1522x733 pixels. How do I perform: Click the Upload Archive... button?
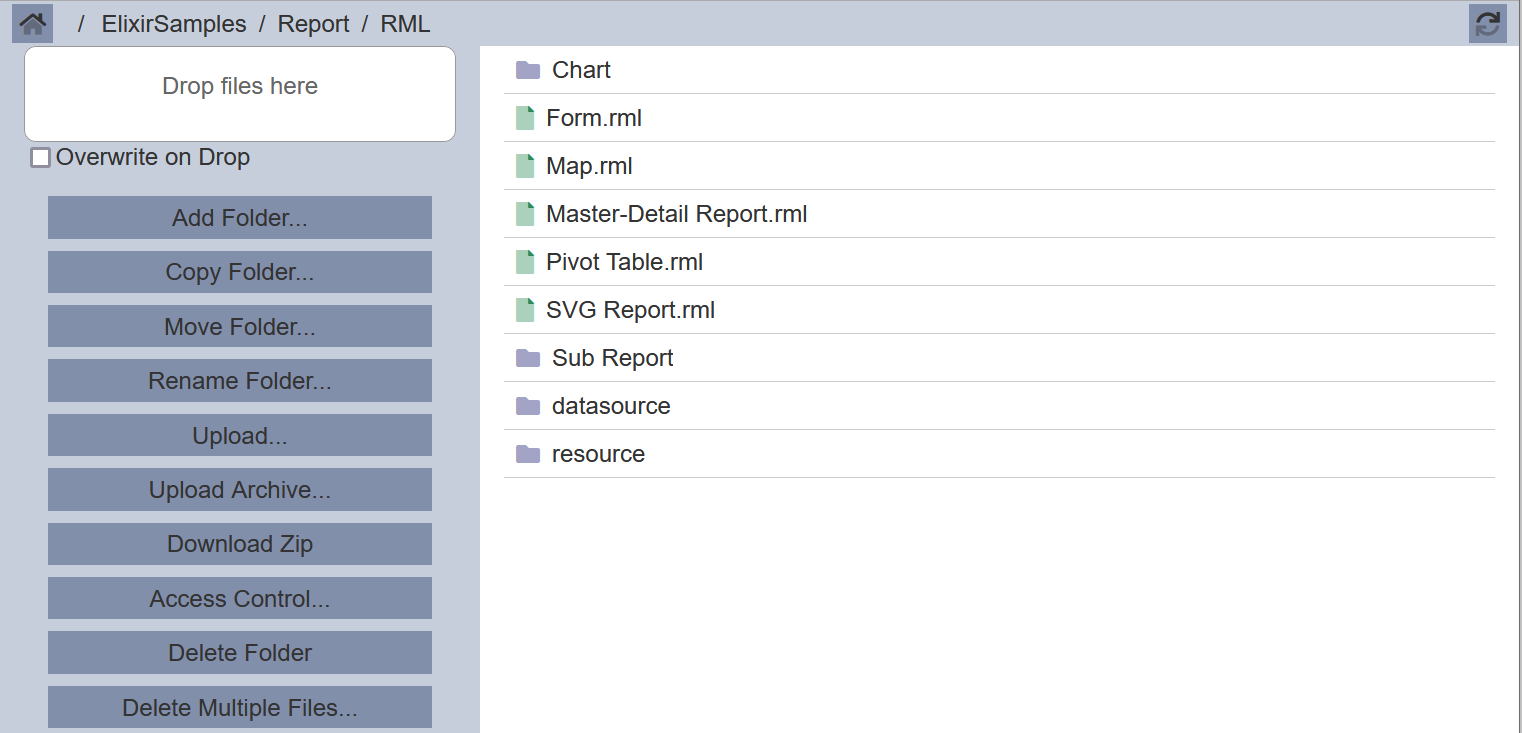pyautogui.click(x=240, y=490)
